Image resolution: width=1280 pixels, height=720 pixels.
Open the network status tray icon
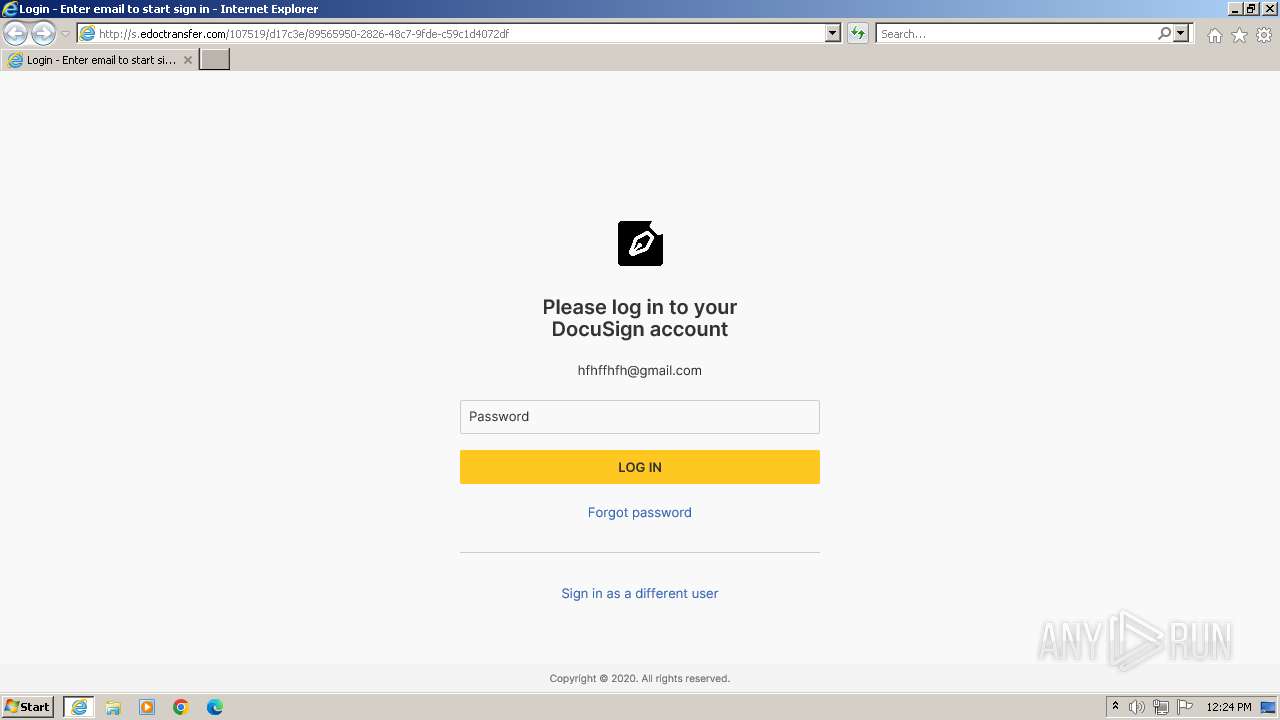coord(1161,707)
